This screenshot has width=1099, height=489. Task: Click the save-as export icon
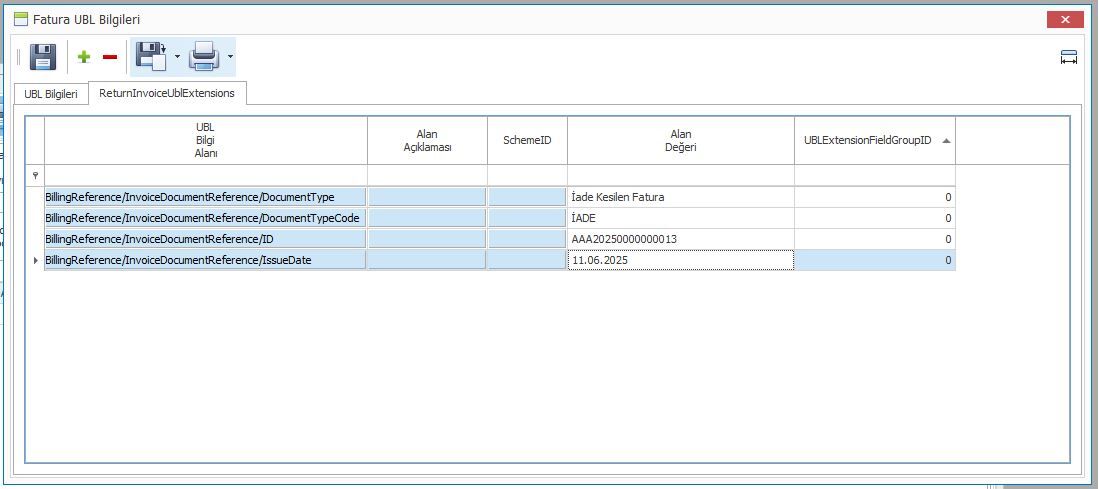click(x=151, y=57)
